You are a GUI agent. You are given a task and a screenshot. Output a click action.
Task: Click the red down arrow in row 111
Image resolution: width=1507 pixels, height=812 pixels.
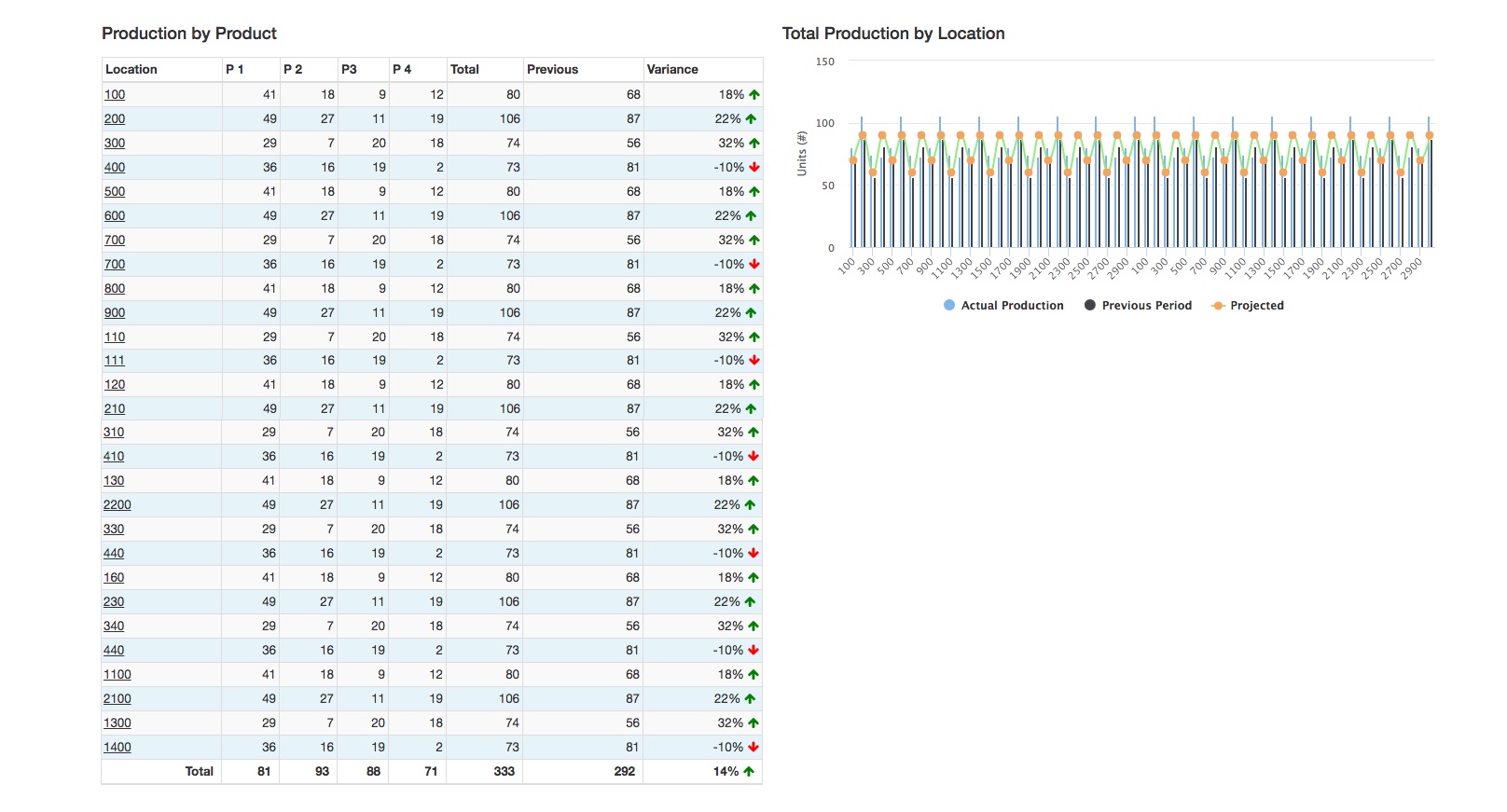point(754,360)
